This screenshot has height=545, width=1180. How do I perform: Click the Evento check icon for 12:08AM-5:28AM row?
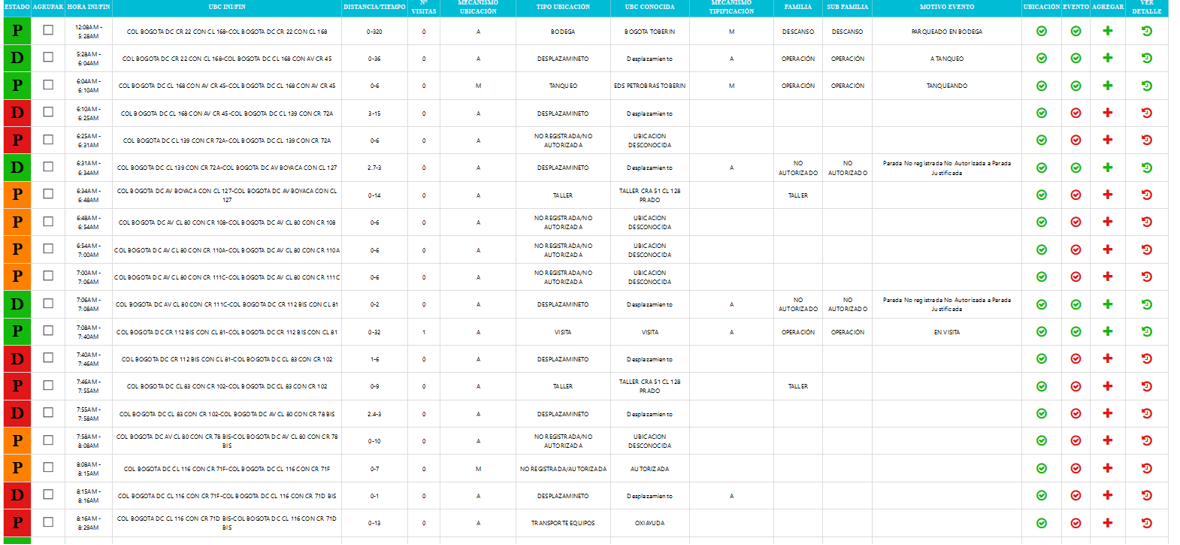click(1076, 32)
